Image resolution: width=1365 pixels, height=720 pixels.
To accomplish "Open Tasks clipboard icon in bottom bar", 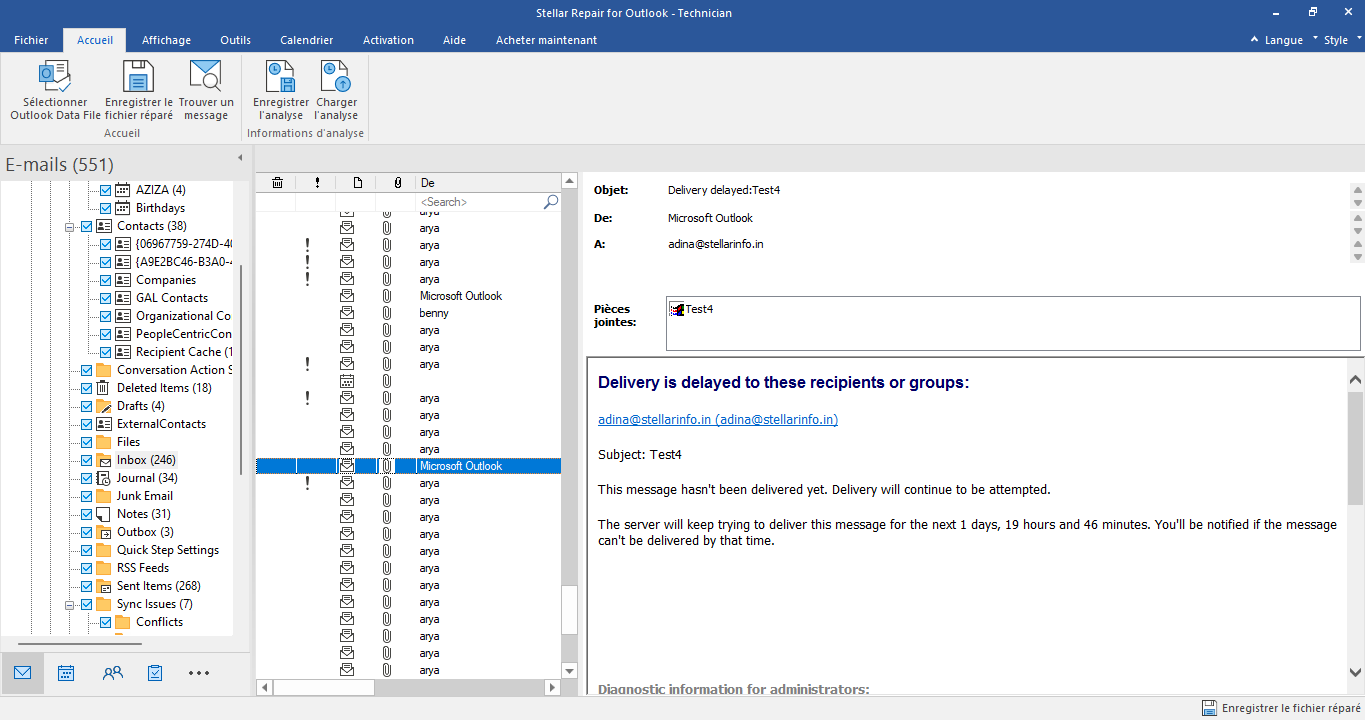I will (155, 673).
